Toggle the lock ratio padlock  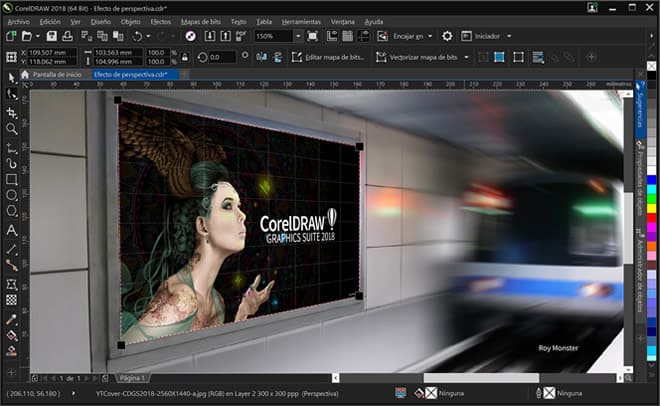184,57
